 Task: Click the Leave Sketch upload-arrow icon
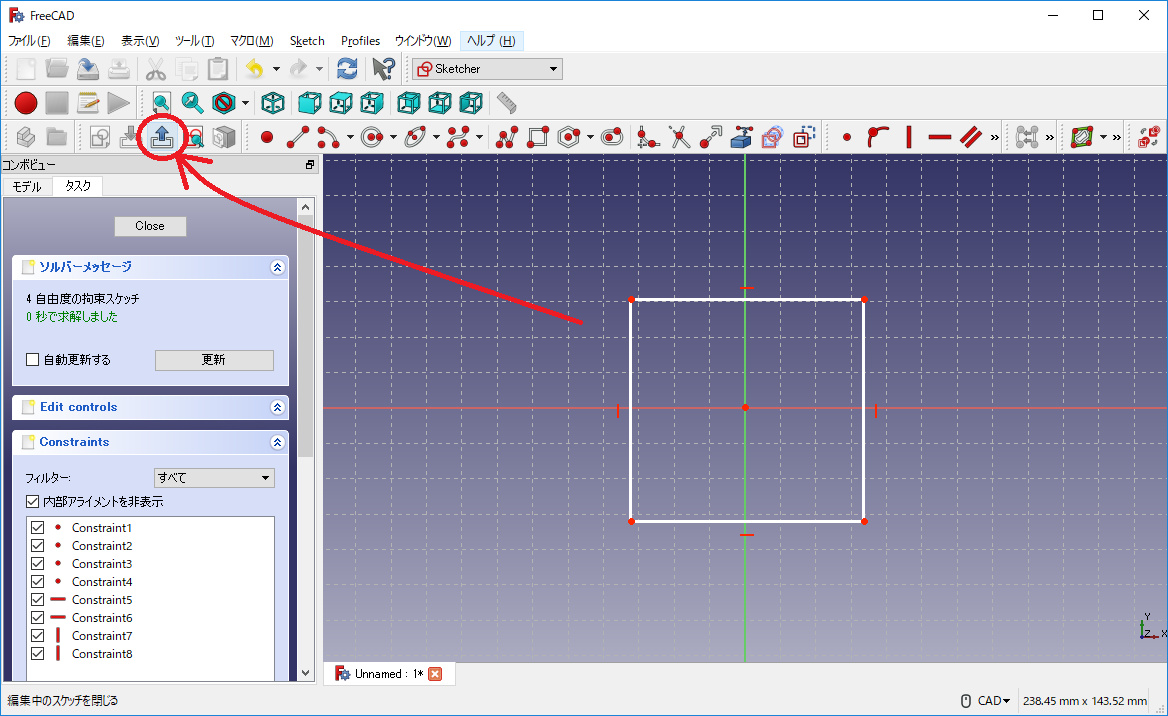coord(162,137)
